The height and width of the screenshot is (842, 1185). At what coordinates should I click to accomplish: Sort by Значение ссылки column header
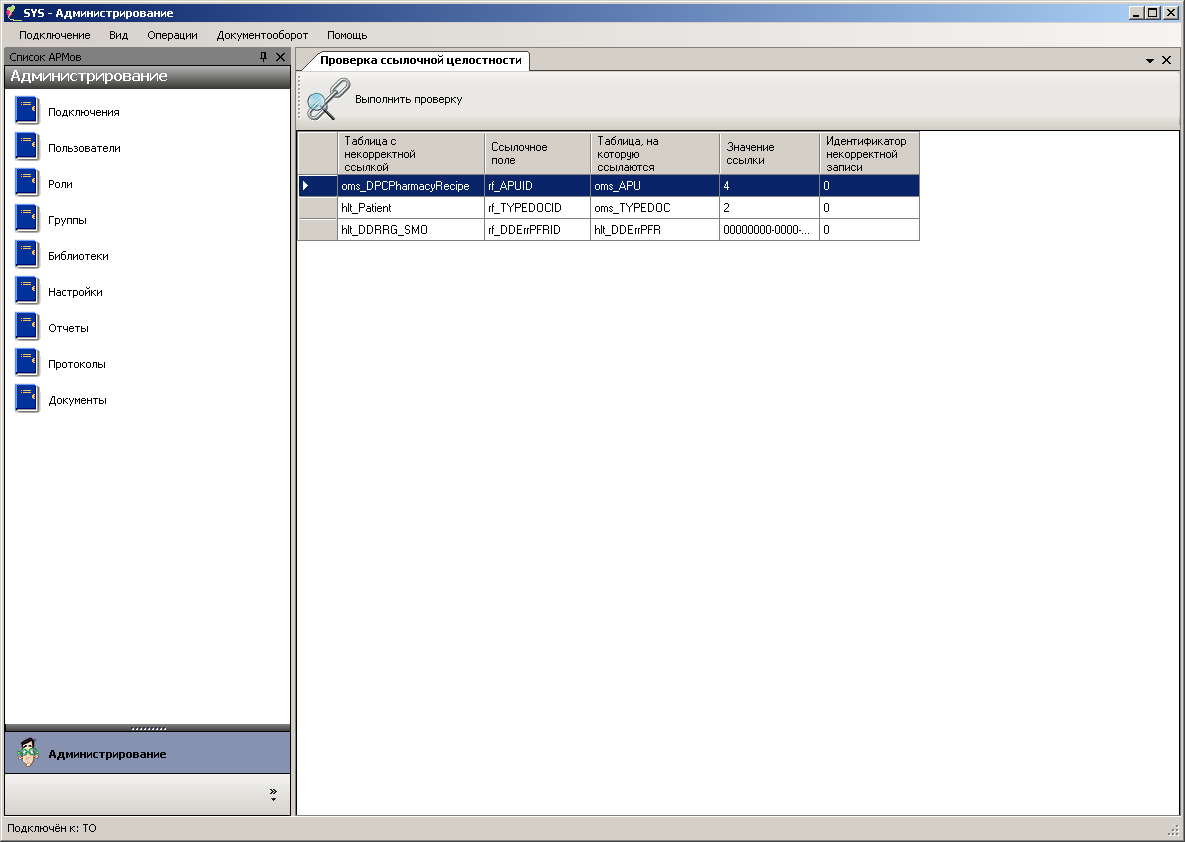coord(769,153)
